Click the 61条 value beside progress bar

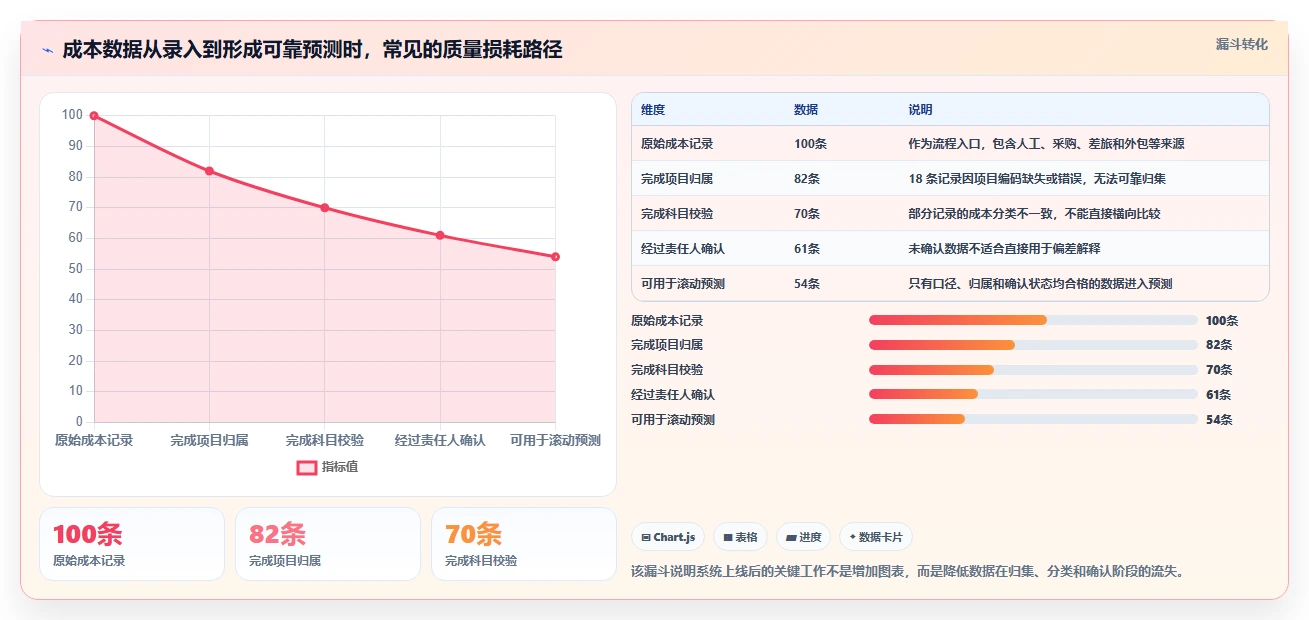click(x=1218, y=395)
